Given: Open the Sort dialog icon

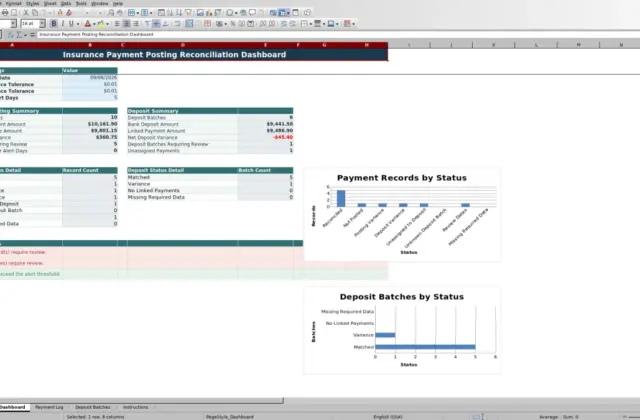Looking at the screenshot, I should [161, 13].
